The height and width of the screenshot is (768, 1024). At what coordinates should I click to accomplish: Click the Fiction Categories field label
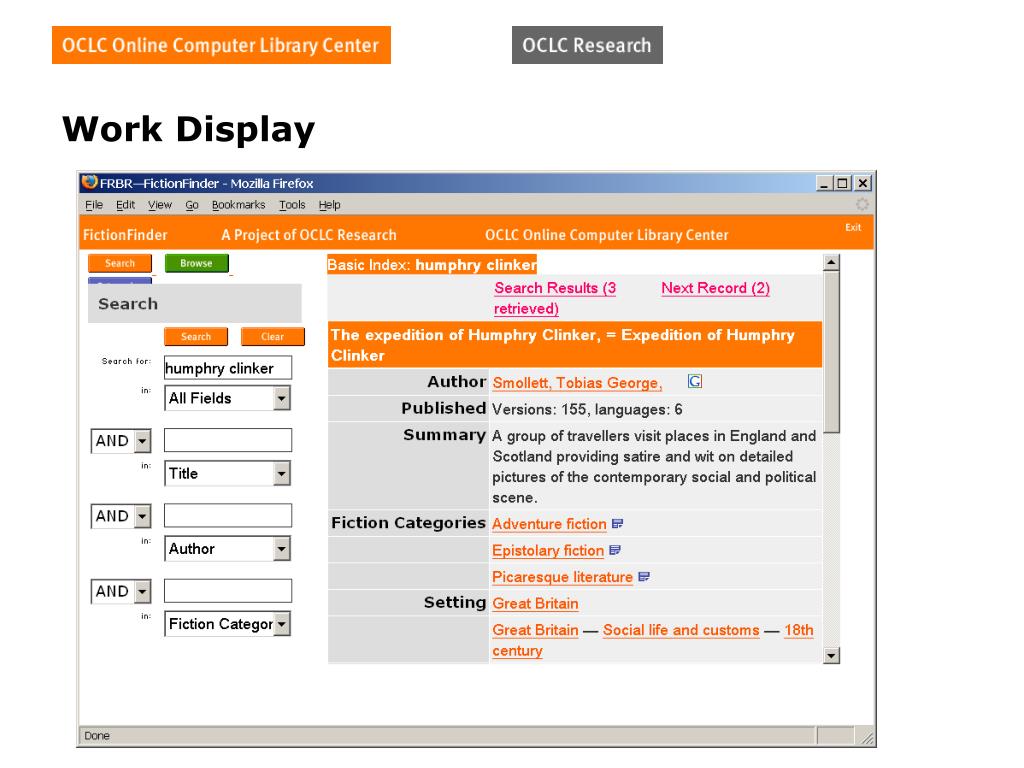pos(409,523)
